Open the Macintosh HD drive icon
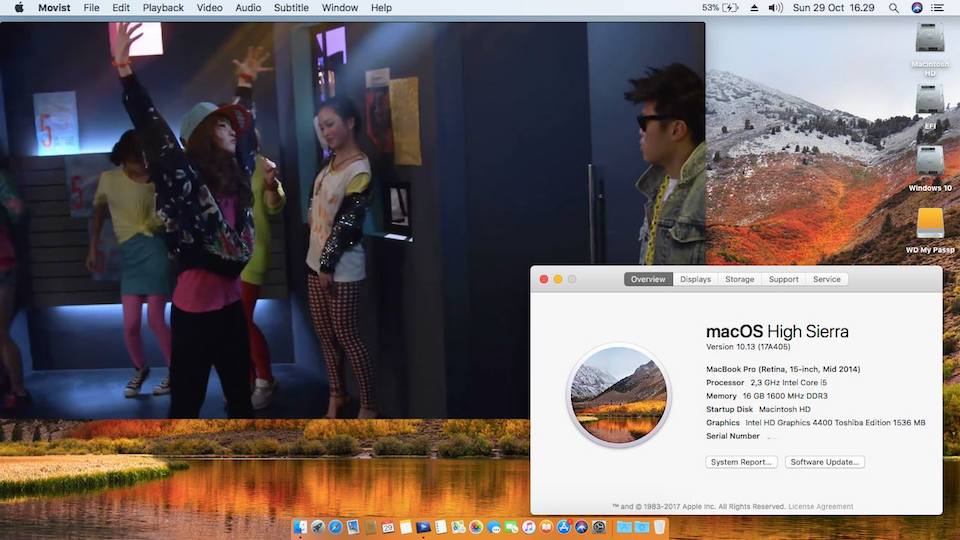 930,40
